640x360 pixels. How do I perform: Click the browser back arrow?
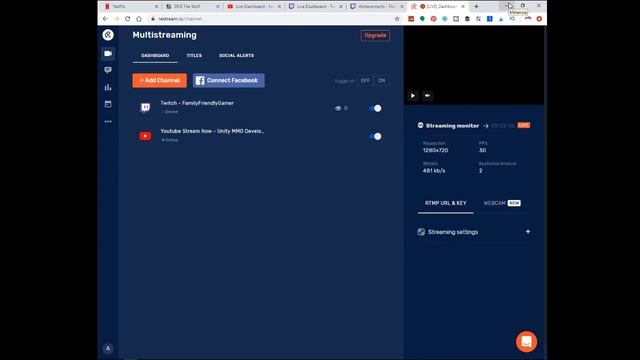click(105, 19)
